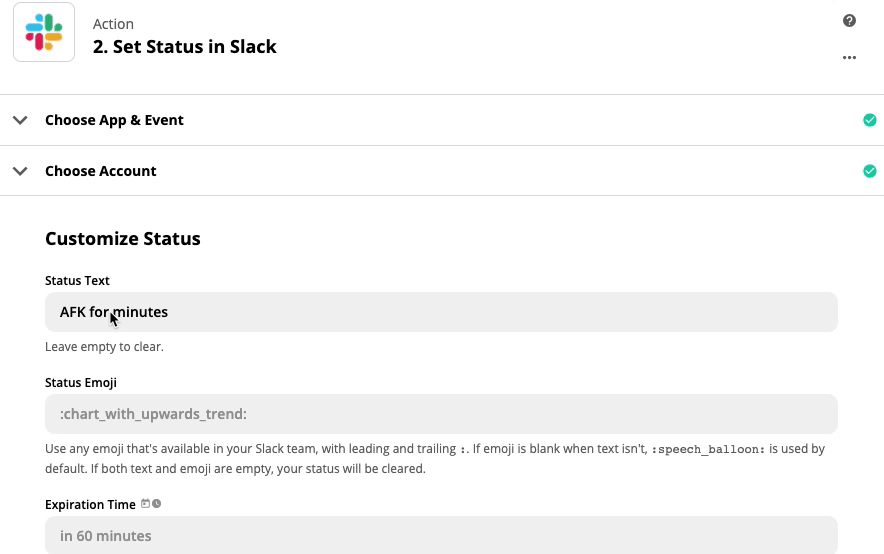The width and height of the screenshot is (884, 554).
Task: Click the Leave empty to clear hint
Action: point(104,347)
